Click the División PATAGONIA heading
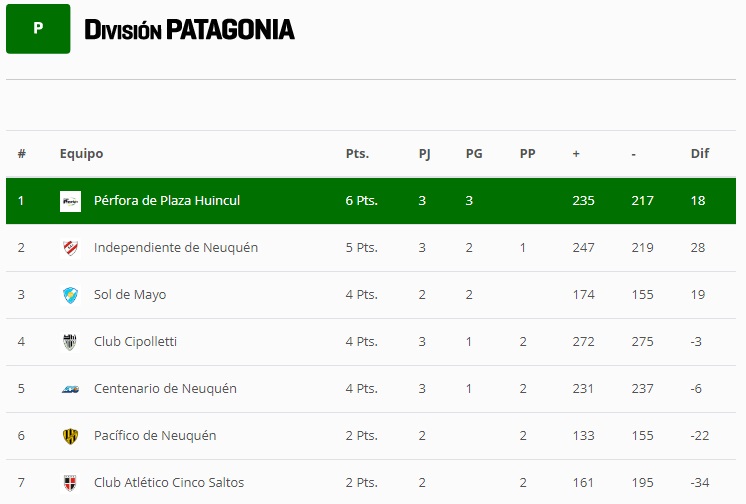 (190, 30)
